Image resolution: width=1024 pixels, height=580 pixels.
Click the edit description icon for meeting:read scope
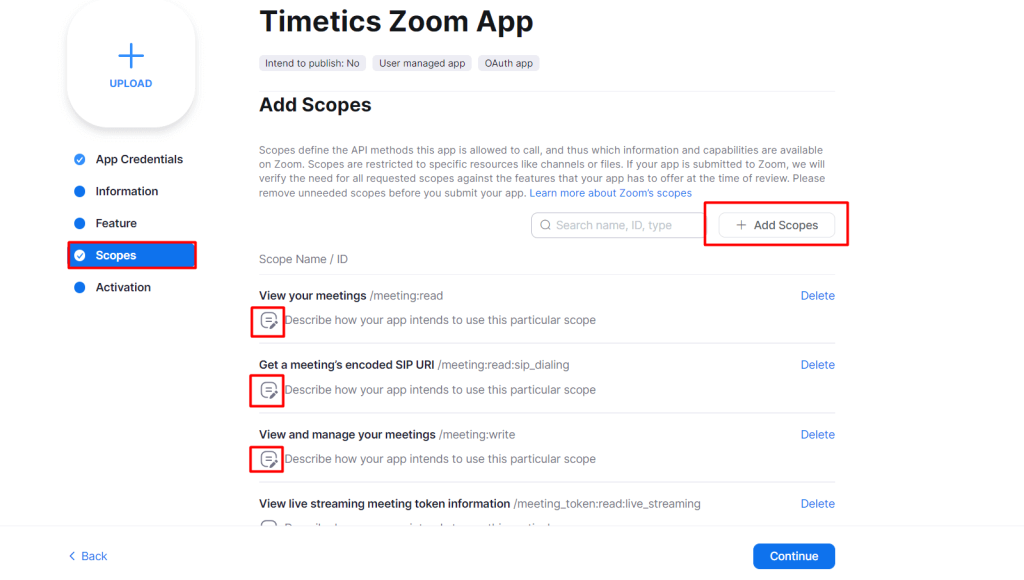tap(268, 321)
